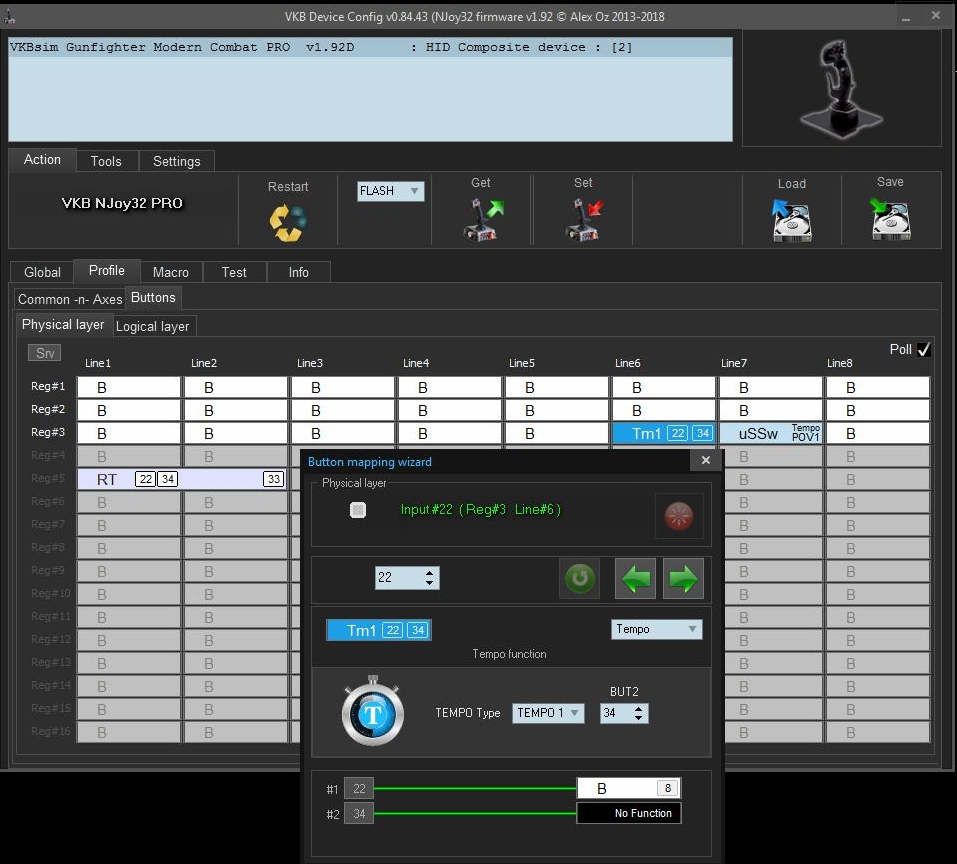This screenshot has height=864, width=957.
Task: Click the app icon in the title bar
Action: pyautogui.click(x=9, y=16)
